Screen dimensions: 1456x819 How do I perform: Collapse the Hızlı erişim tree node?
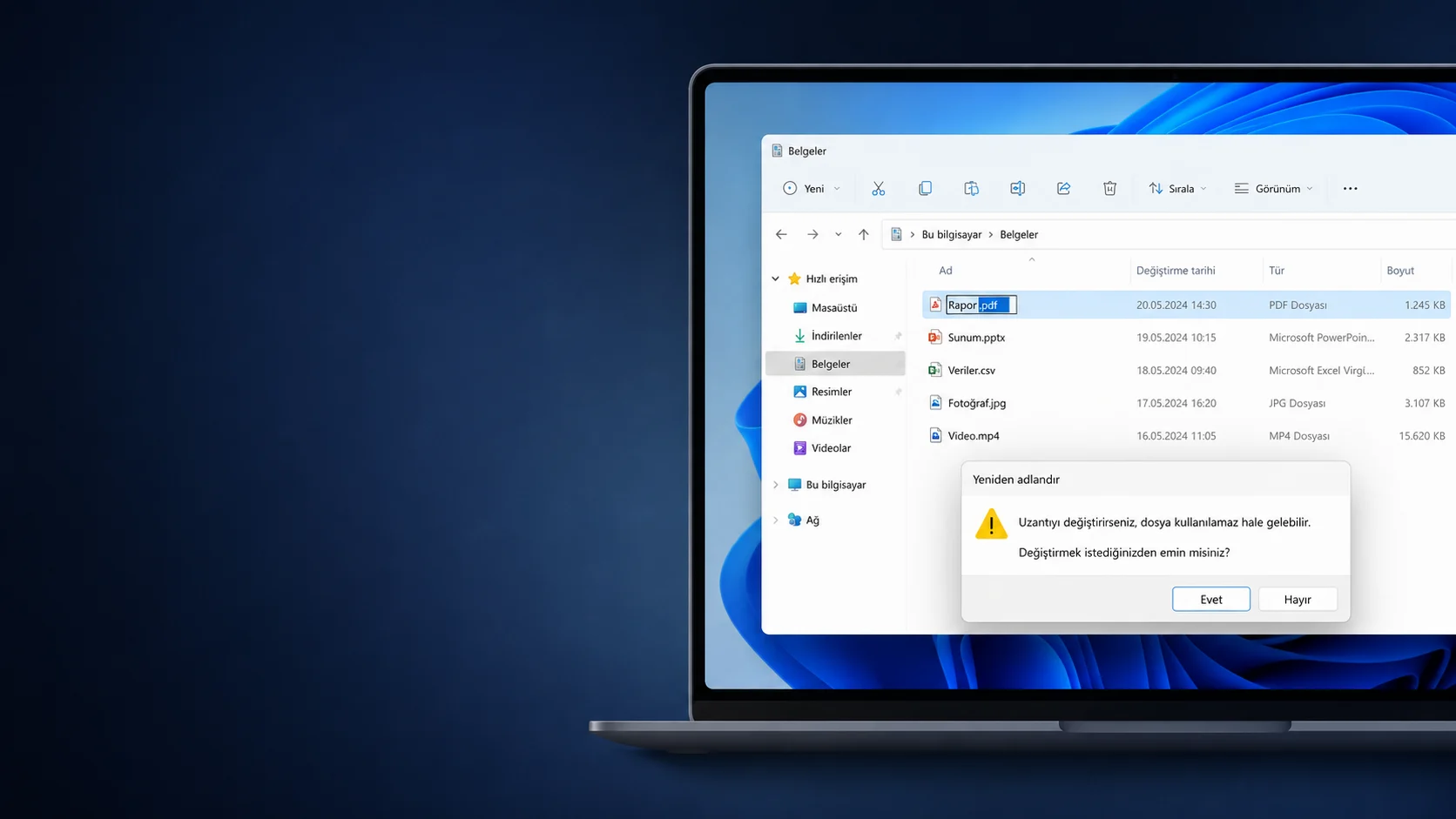pos(775,279)
